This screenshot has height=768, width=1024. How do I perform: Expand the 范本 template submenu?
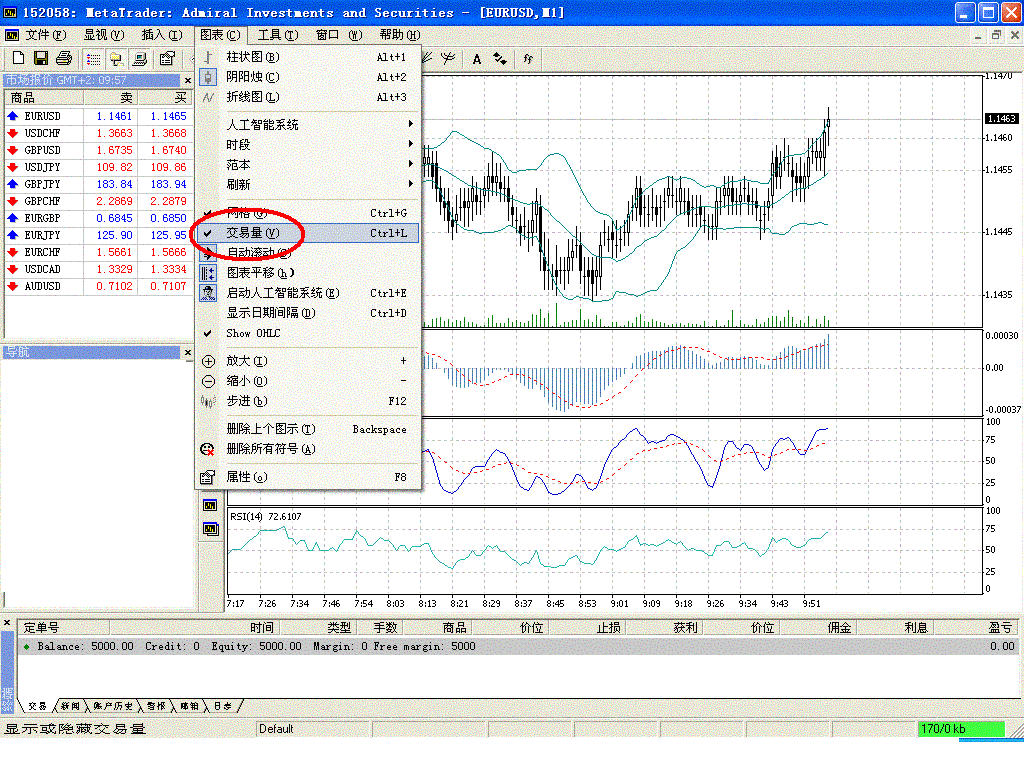pyautogui.click(x=308, y=165)
